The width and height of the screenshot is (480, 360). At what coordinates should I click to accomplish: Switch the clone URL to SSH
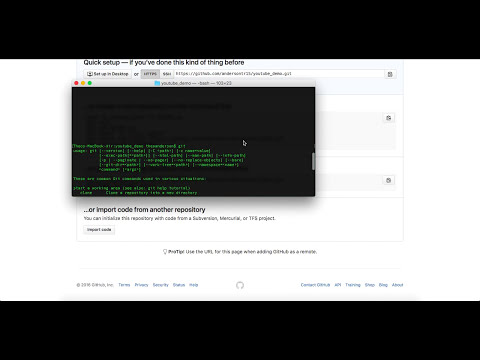coord(167,74)
